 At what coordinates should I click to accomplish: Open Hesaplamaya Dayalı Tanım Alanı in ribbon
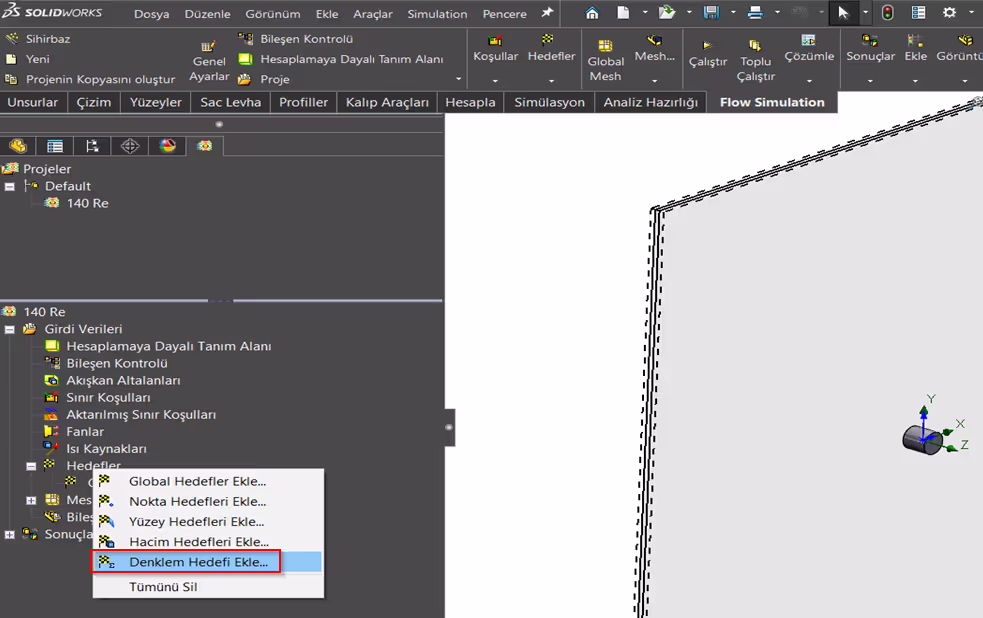tap(341, 59)
